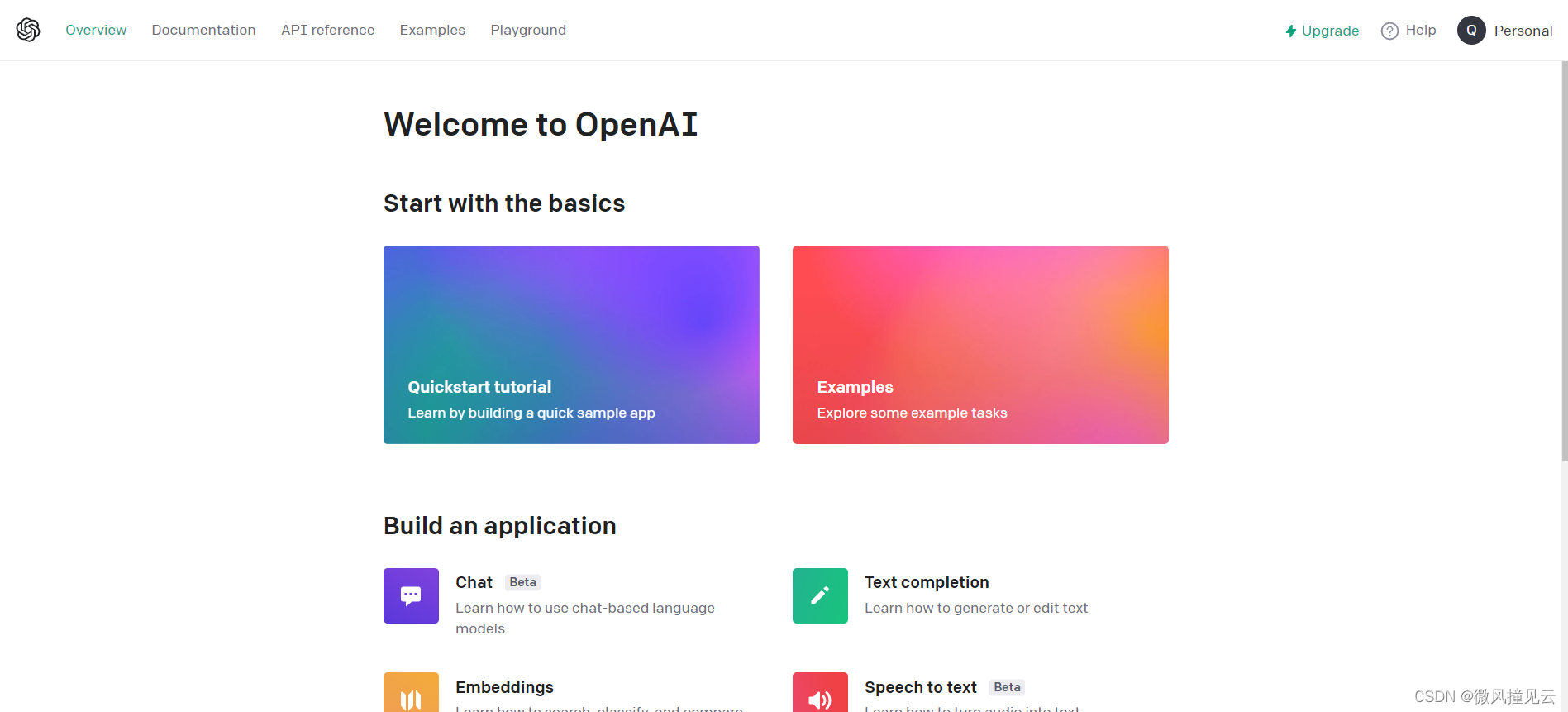Image resolution: width=1568 pixels, height=712 pixels.
Task: Click the orange Embeddings icon
Action: [x=411, y=692]
